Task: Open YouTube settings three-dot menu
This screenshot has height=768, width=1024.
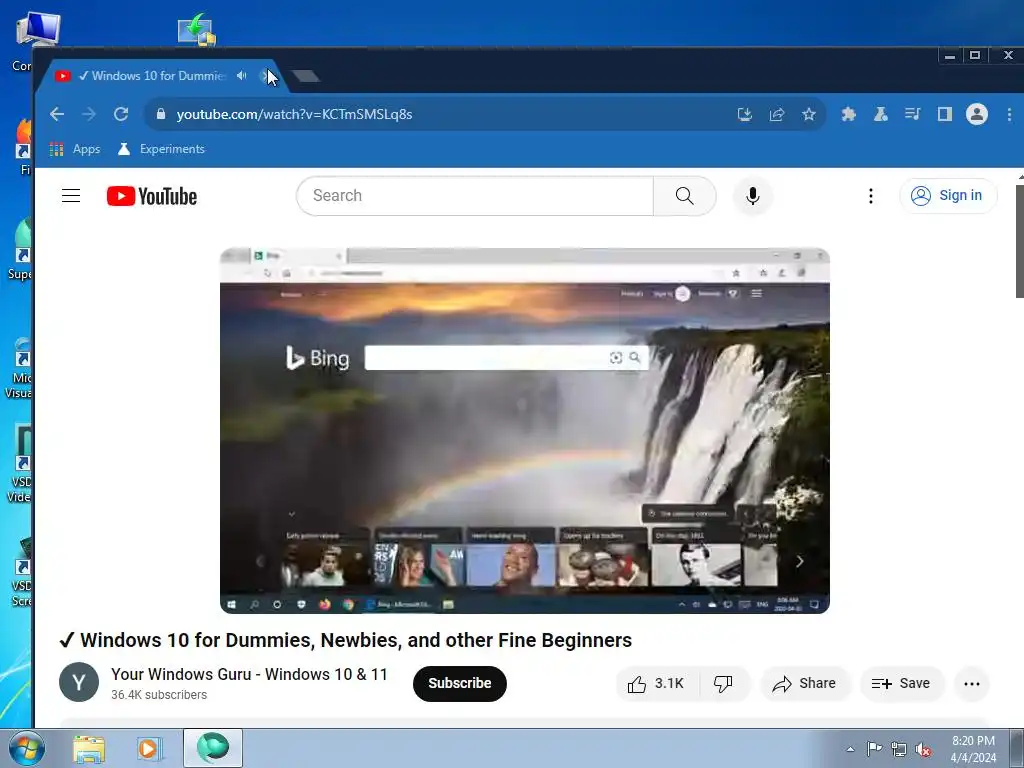Action: coord(871,196)
